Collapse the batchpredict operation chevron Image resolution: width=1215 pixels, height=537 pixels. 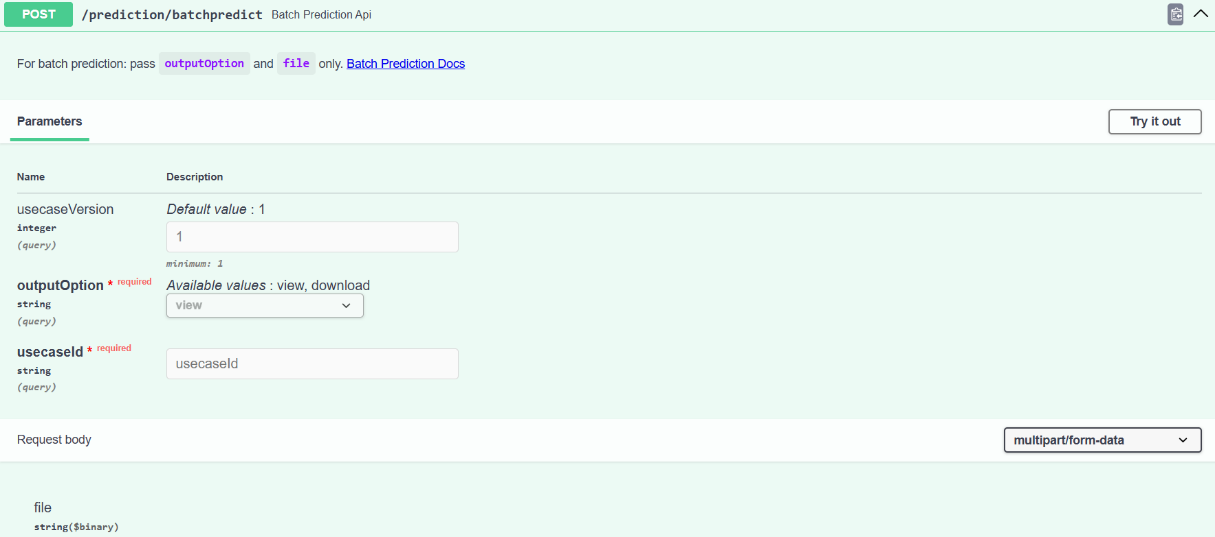(1201, 14)
